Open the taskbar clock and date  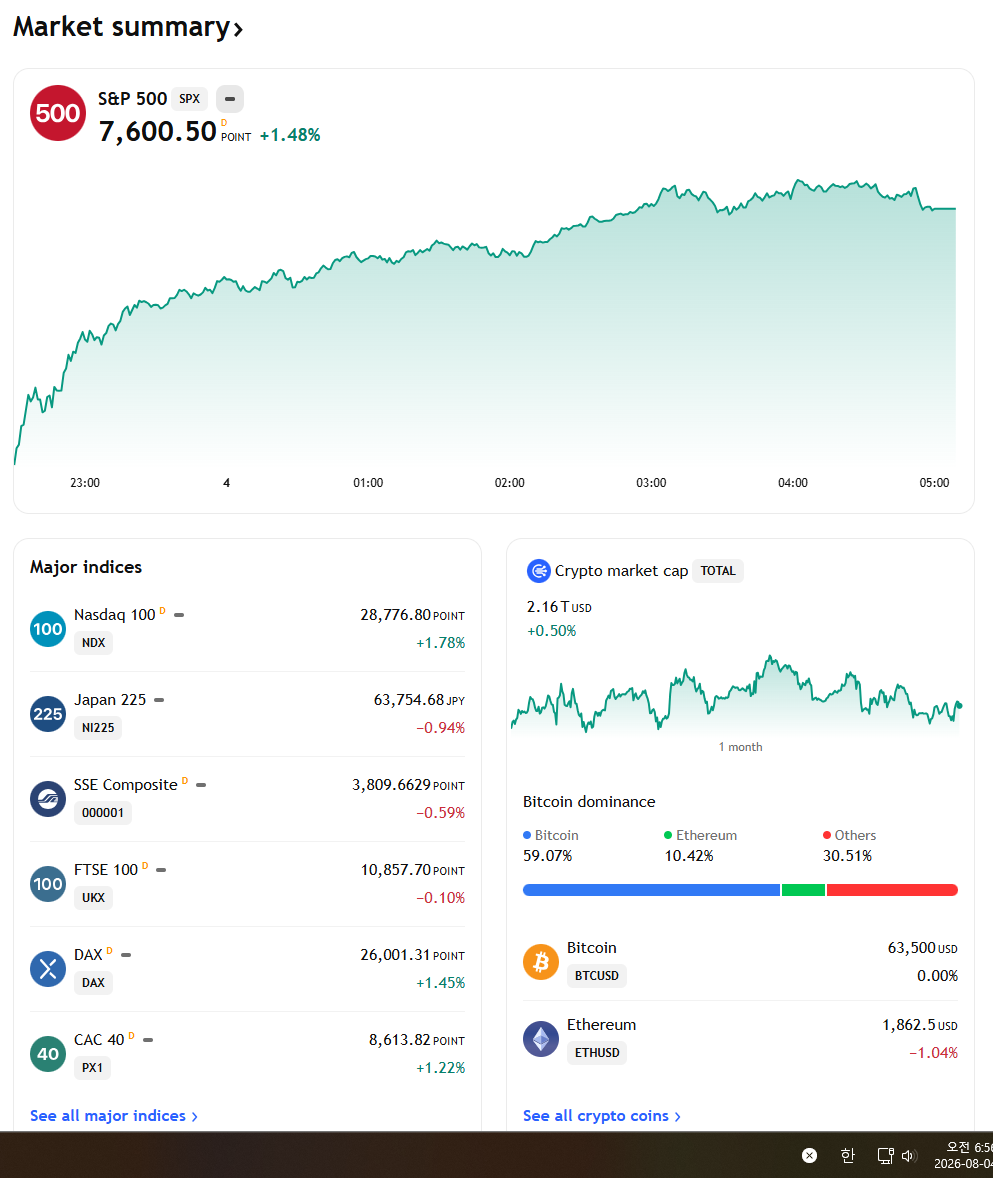point(963,1155)
